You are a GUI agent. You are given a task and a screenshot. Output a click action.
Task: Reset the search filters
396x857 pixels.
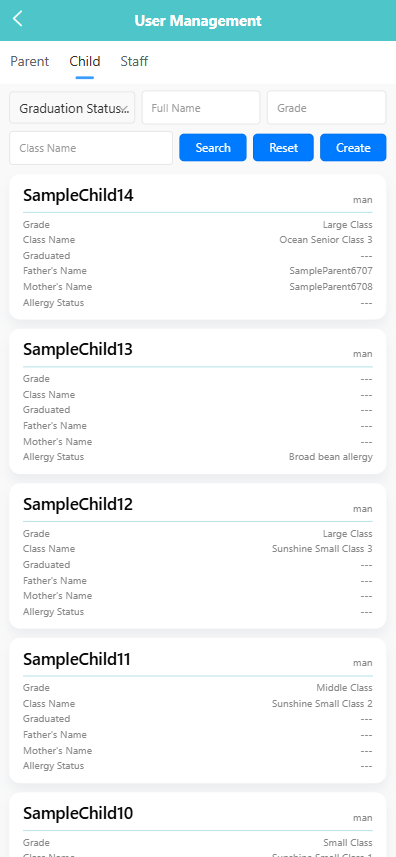283,148
